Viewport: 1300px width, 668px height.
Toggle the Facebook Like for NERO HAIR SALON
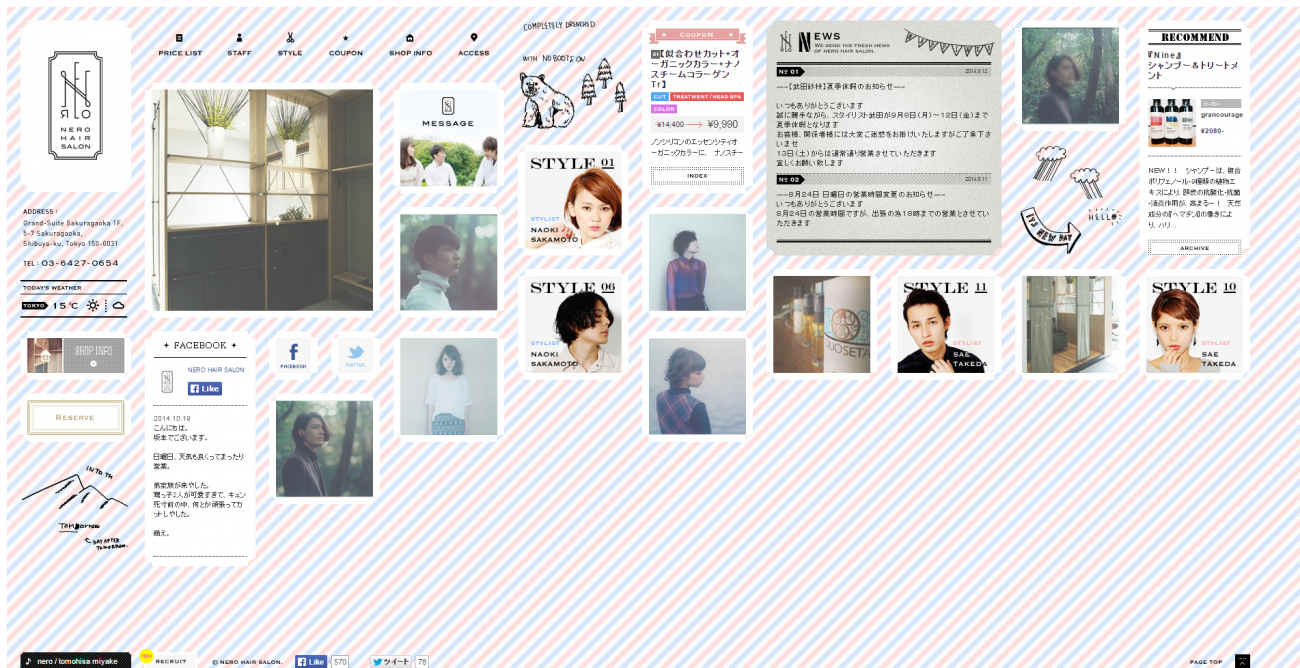pyautogui.click(x=203, y=388)
